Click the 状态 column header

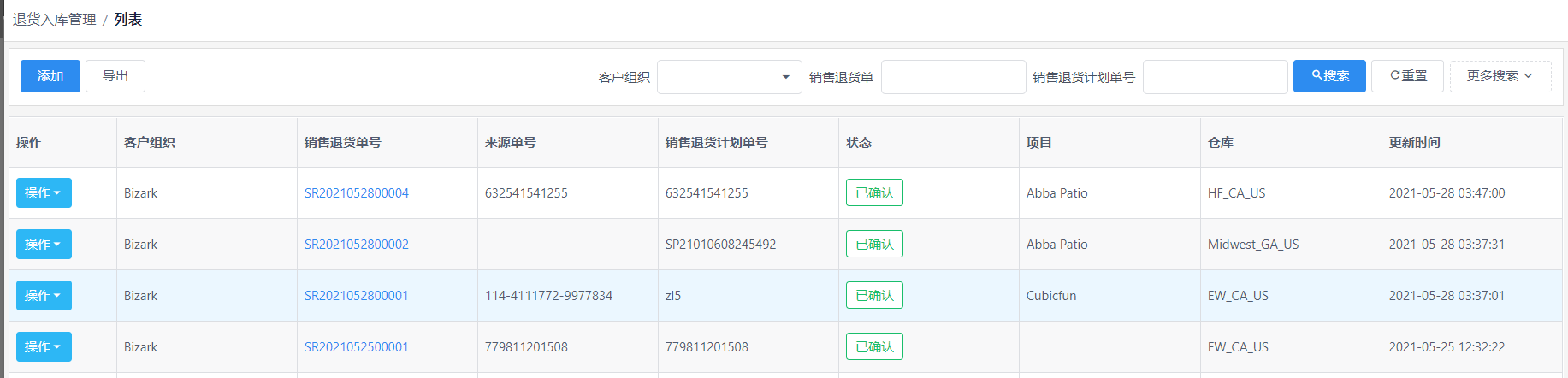pos(859,143)
